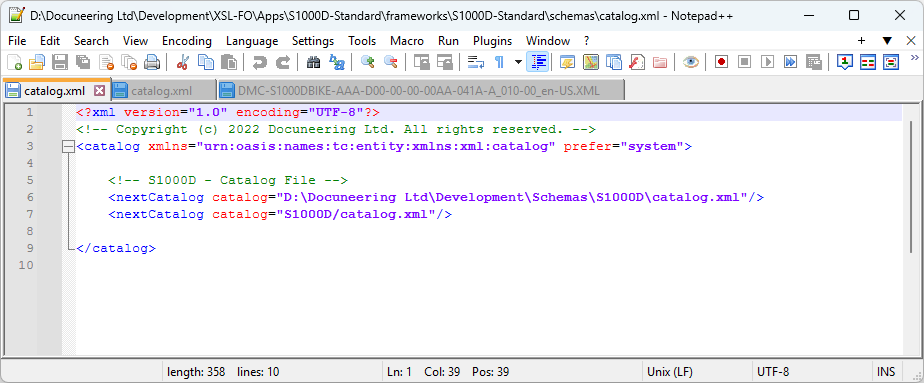Open Define your language icon
Screen dimensions: 924x383
pos(567,62)
